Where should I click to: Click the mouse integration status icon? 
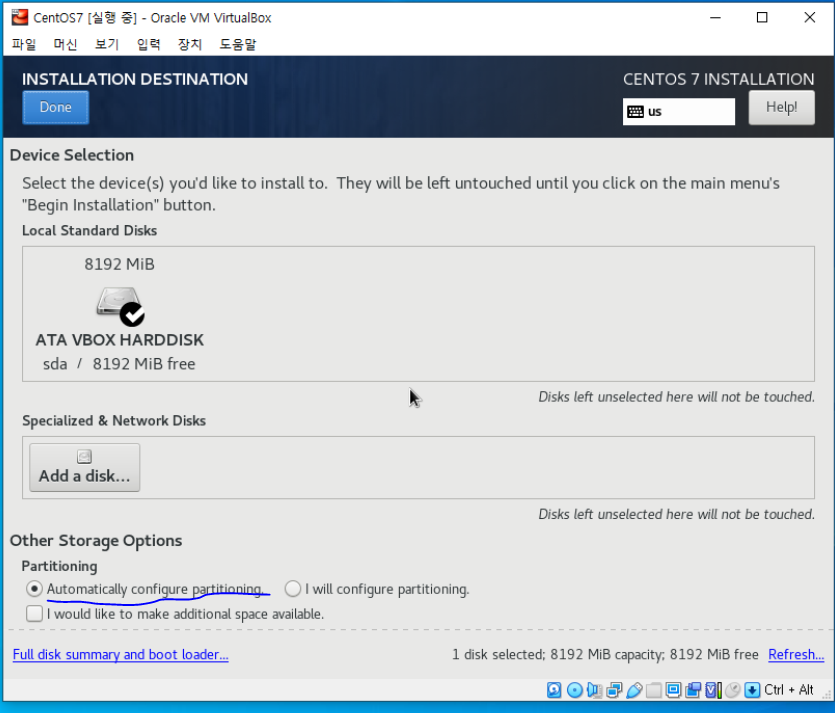tap(733, 690)
